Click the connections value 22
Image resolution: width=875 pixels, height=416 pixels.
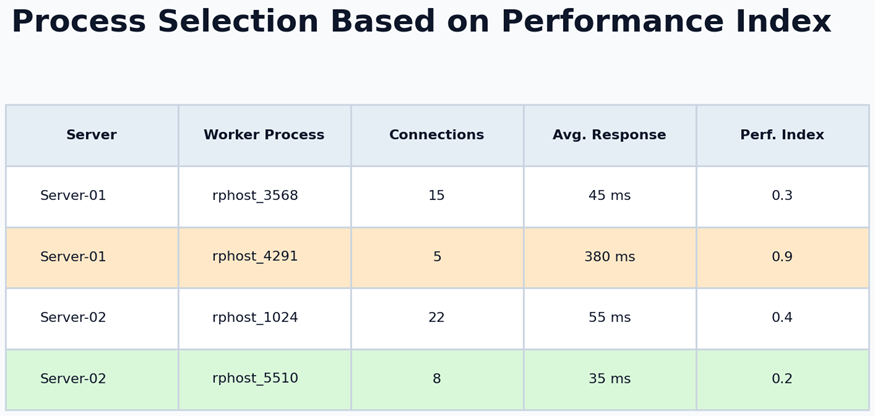(x=436, y=318)
